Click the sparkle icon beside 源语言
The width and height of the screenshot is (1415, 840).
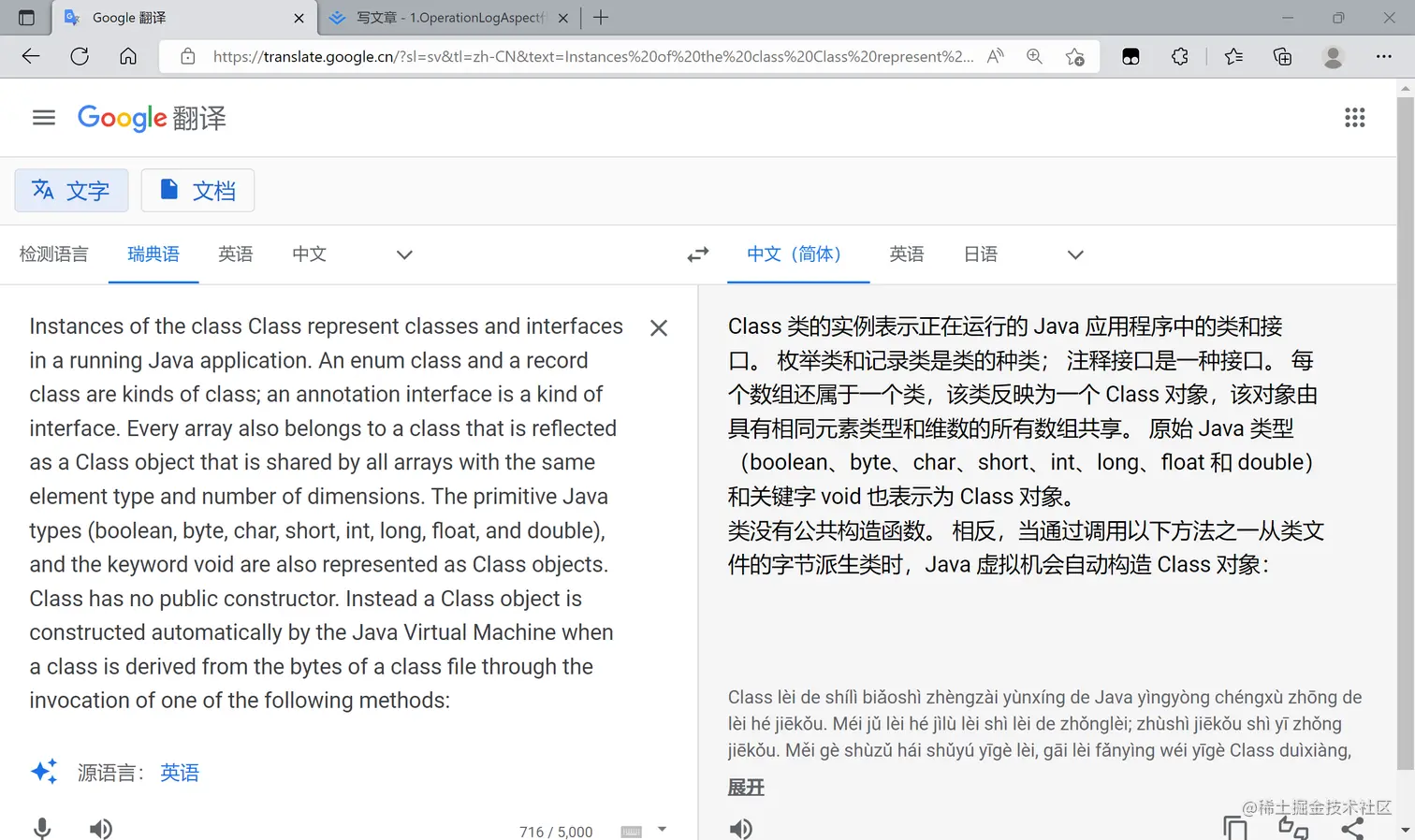pos(44,771)
